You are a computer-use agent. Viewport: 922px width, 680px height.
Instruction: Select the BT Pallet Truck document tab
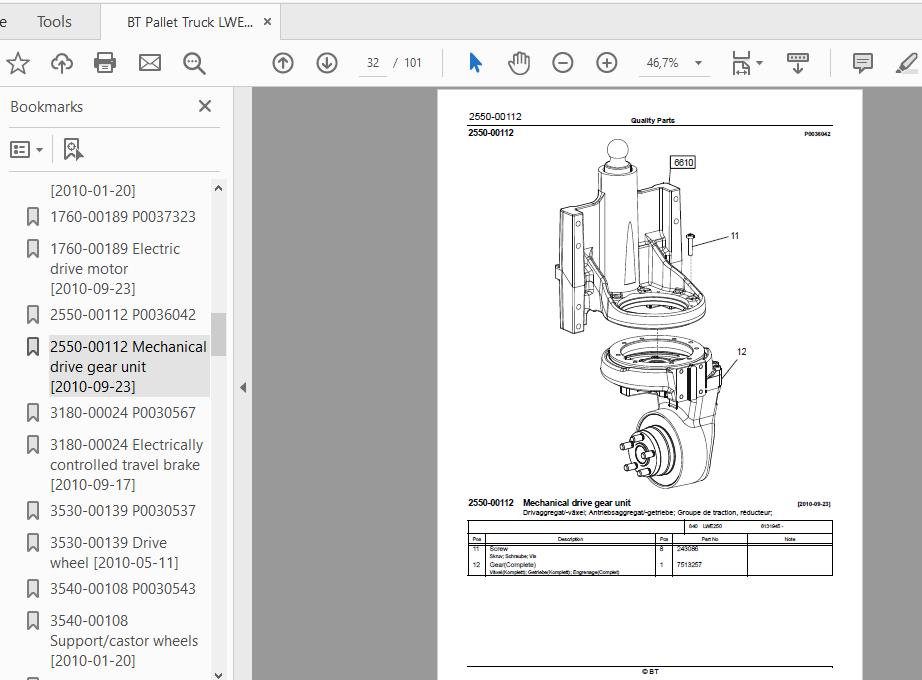190,21
